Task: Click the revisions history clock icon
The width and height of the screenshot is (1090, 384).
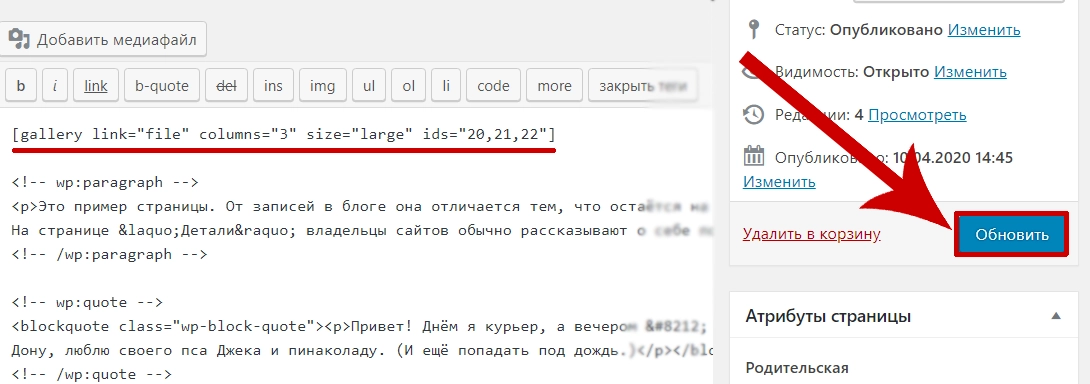Action: coord(754,115)
